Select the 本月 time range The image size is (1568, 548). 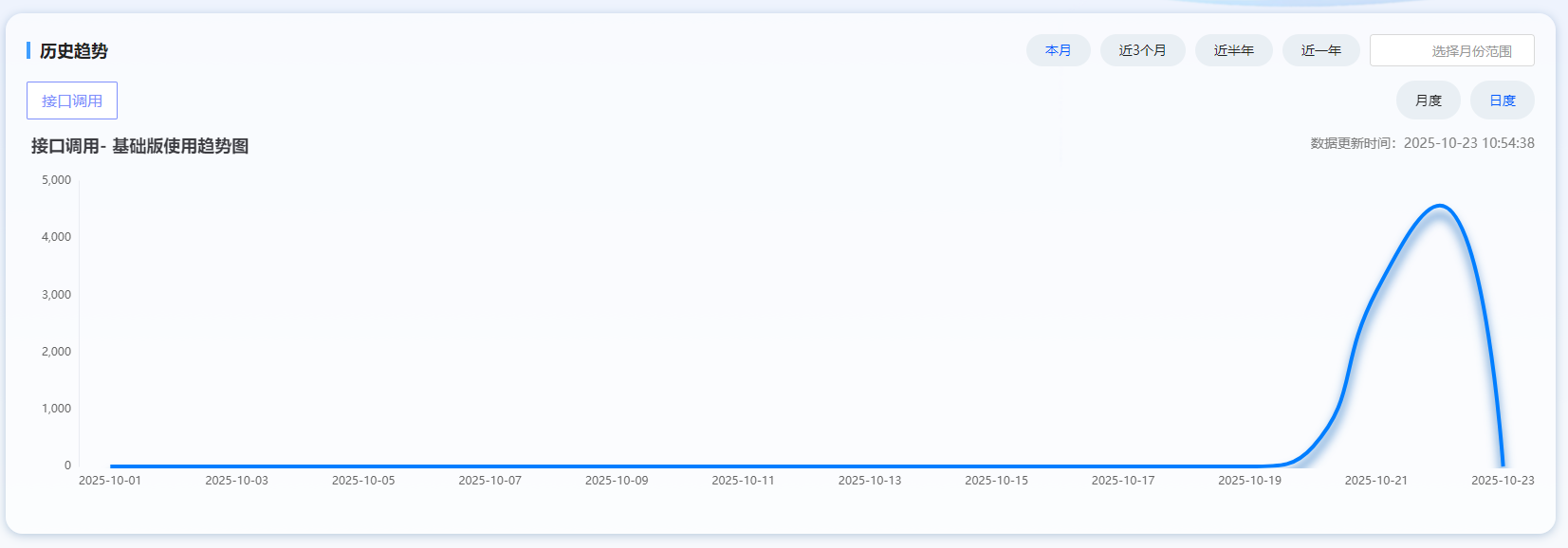[x=1058, y=50]
